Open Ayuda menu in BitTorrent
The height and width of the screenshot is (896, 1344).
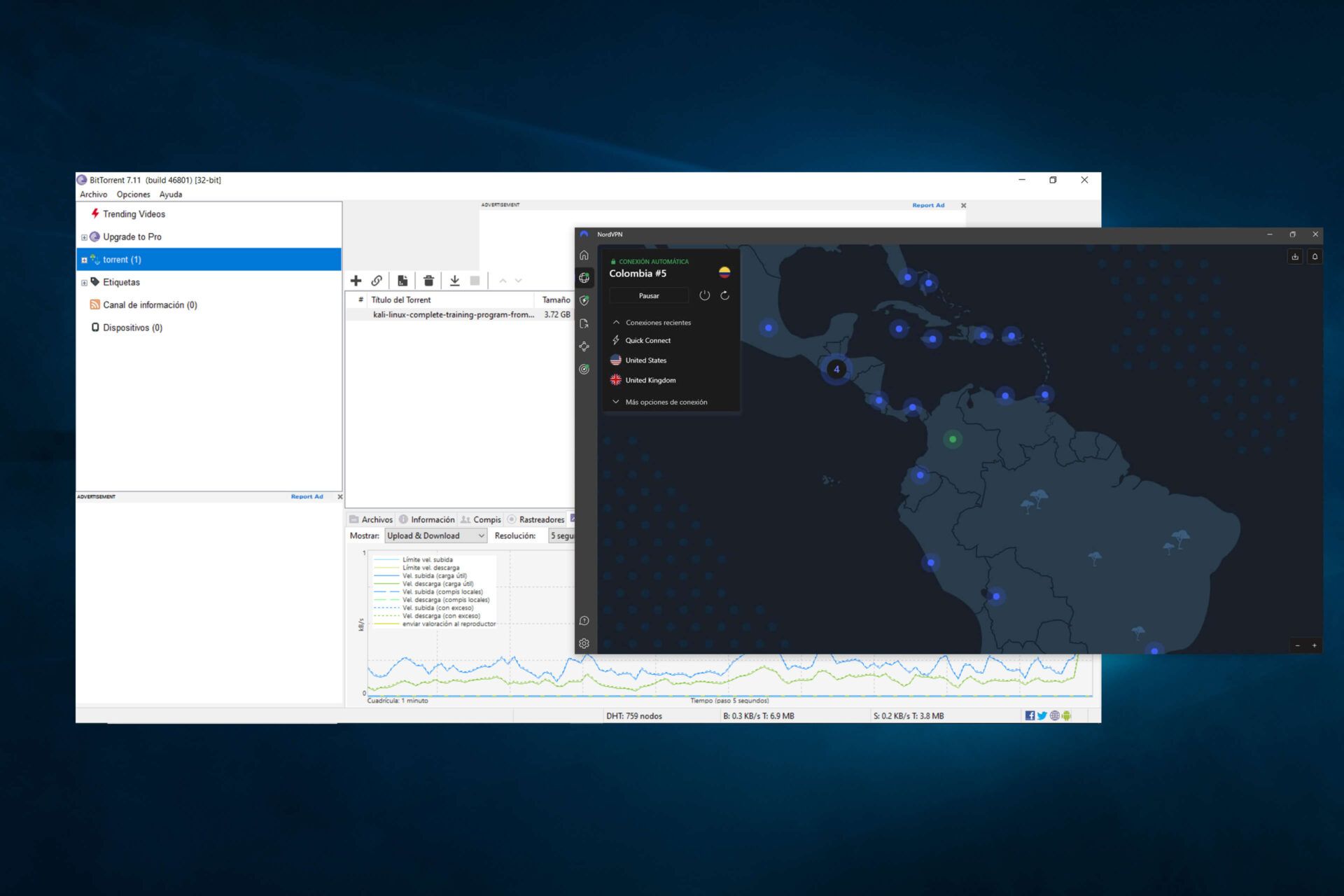click(171, 195)
